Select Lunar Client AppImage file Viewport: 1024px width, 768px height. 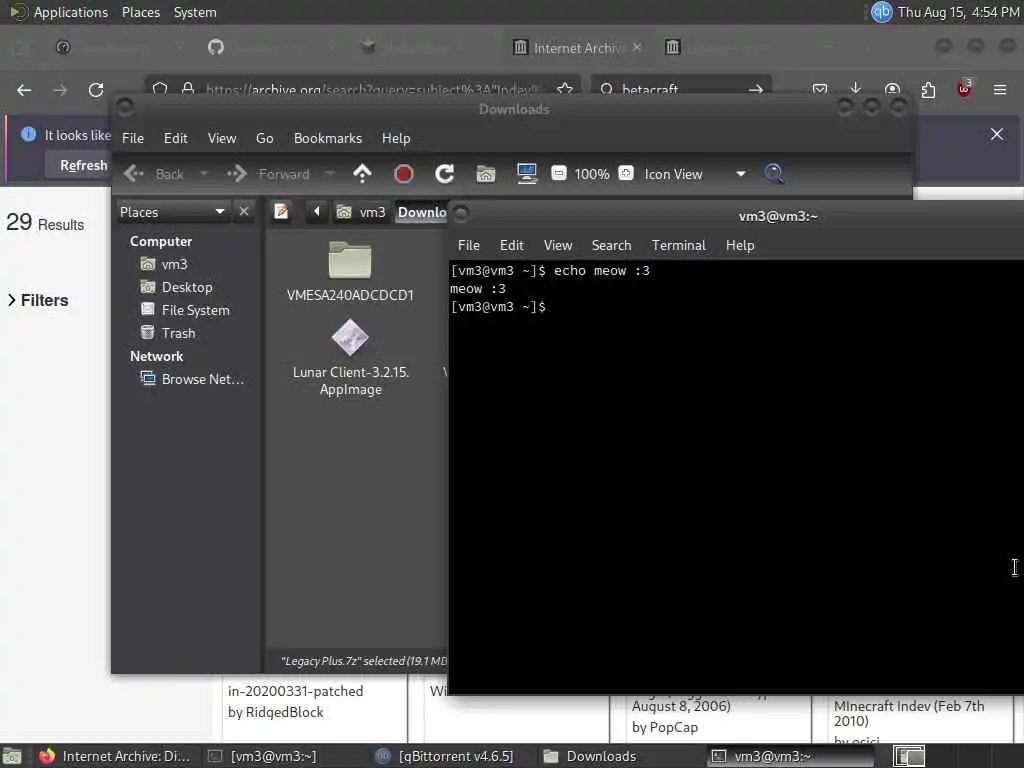pos(351,358)
